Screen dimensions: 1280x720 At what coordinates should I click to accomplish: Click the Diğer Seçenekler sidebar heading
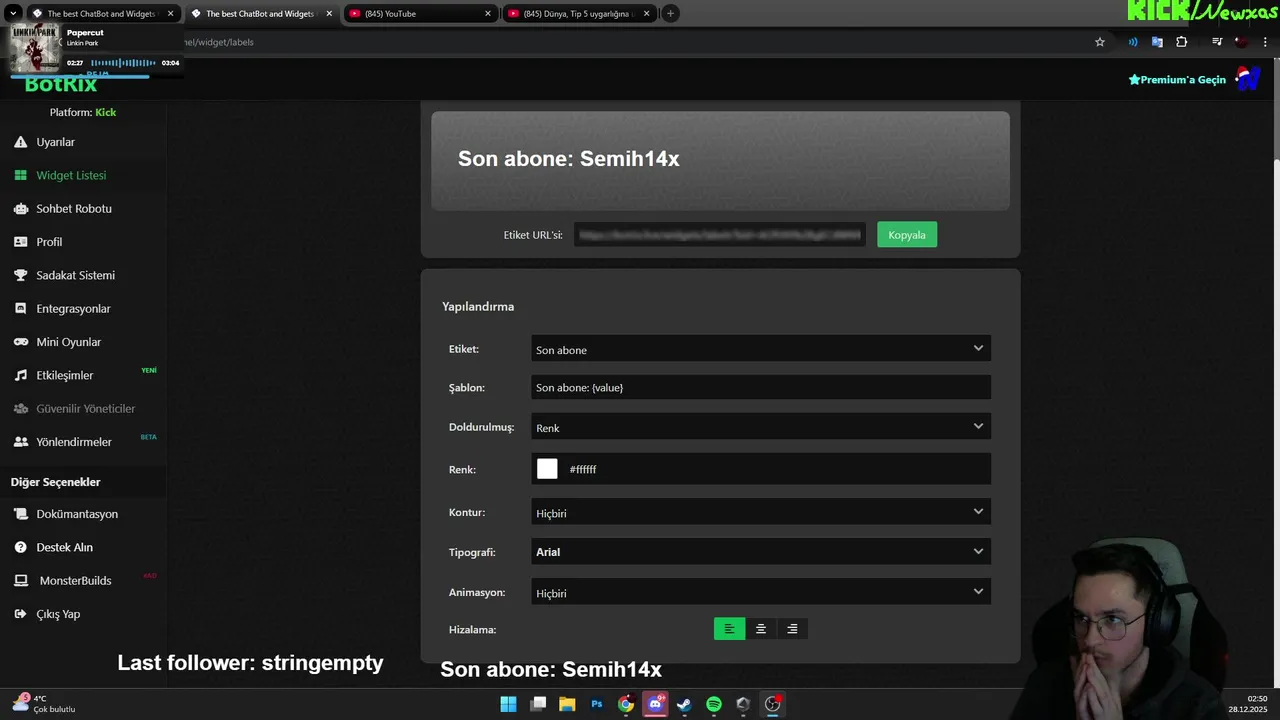[56, 482]
